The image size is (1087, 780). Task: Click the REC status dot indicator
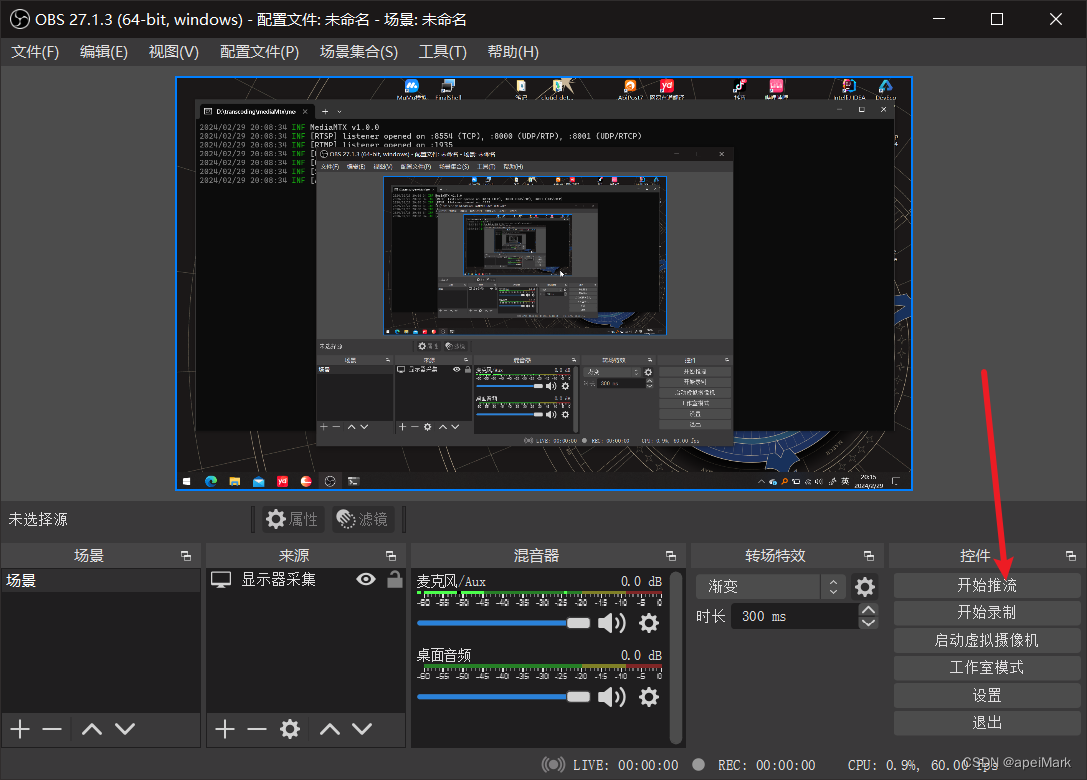(x=698, y=764)
